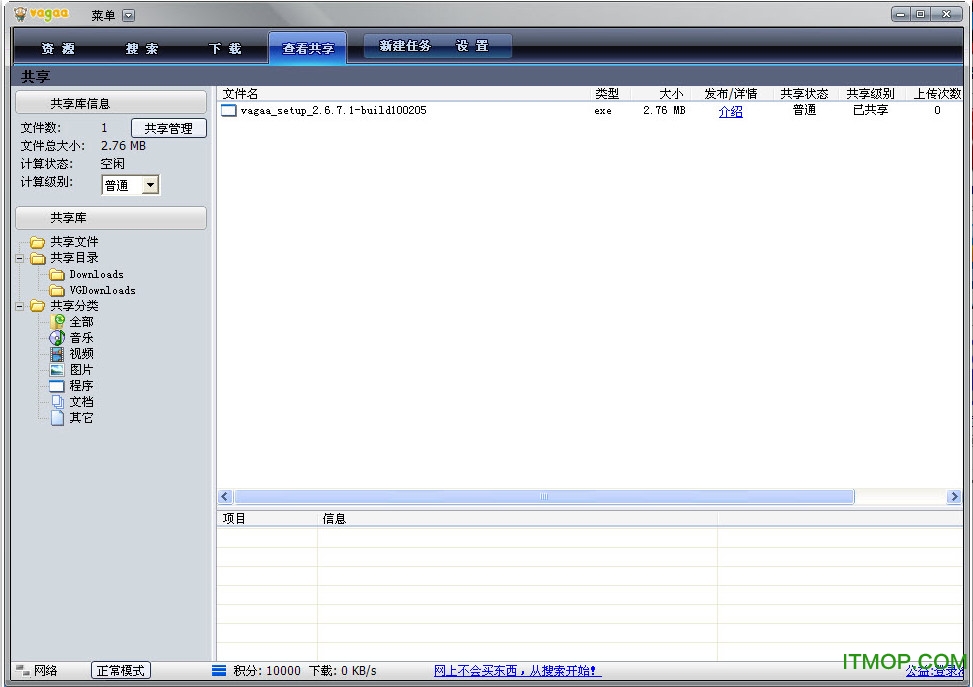Viewport: 973px width, 687px height.
Task: Click the file icon beside vagaa_setup_2.6.7.1-build100205
Action: [229, 110]
